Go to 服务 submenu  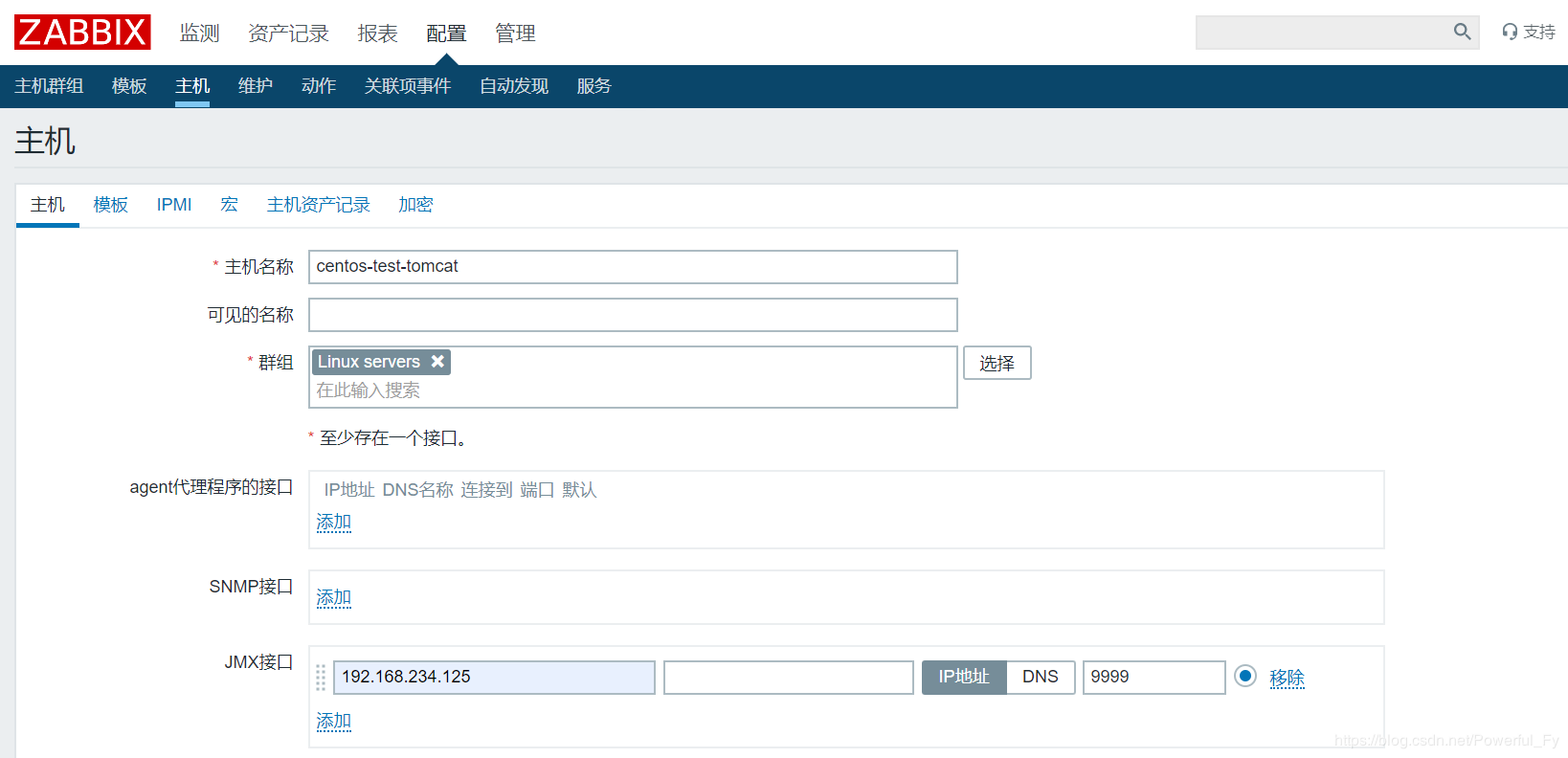(x=594, y=86)
